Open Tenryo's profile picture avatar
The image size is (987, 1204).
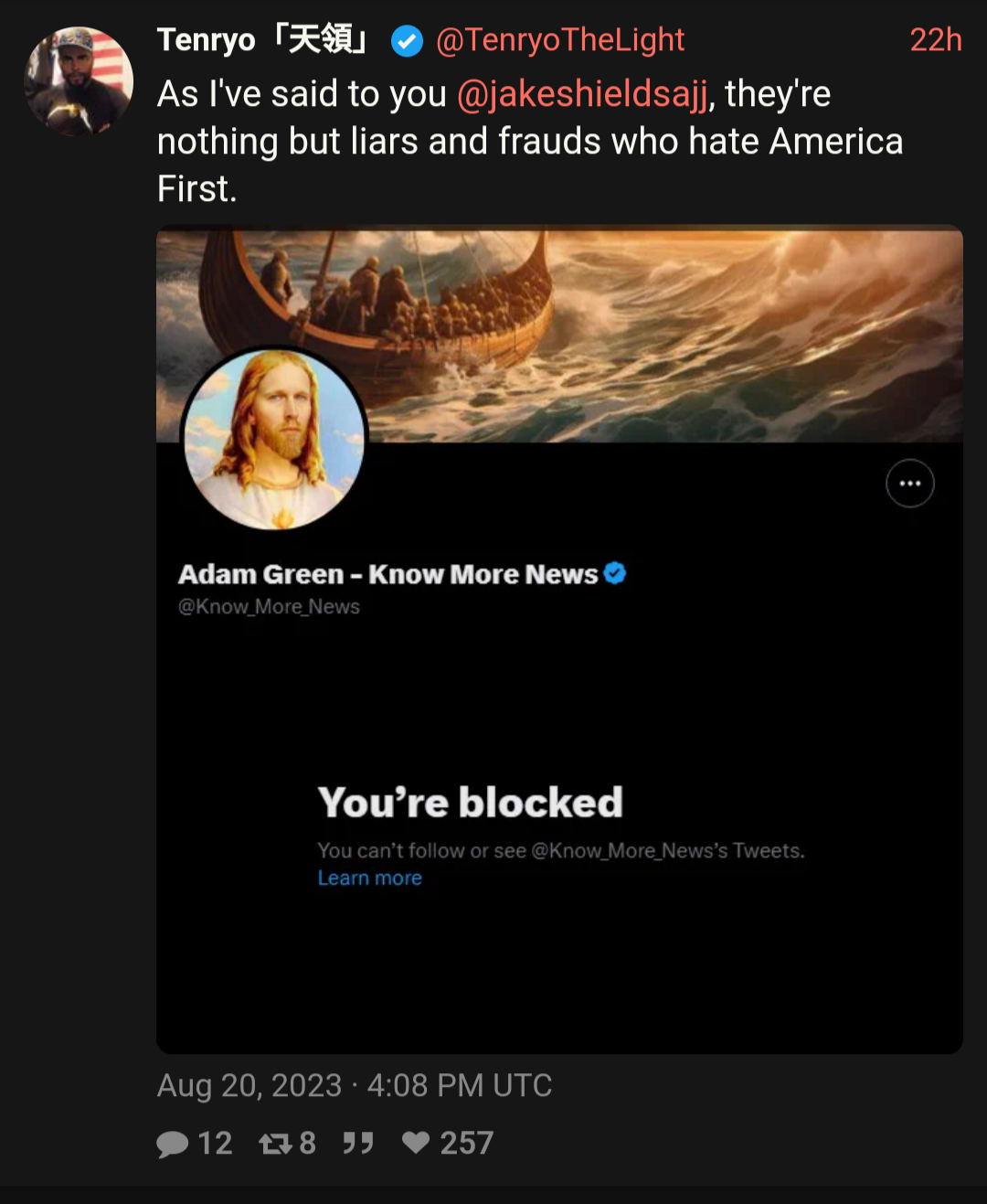(79, 80)
